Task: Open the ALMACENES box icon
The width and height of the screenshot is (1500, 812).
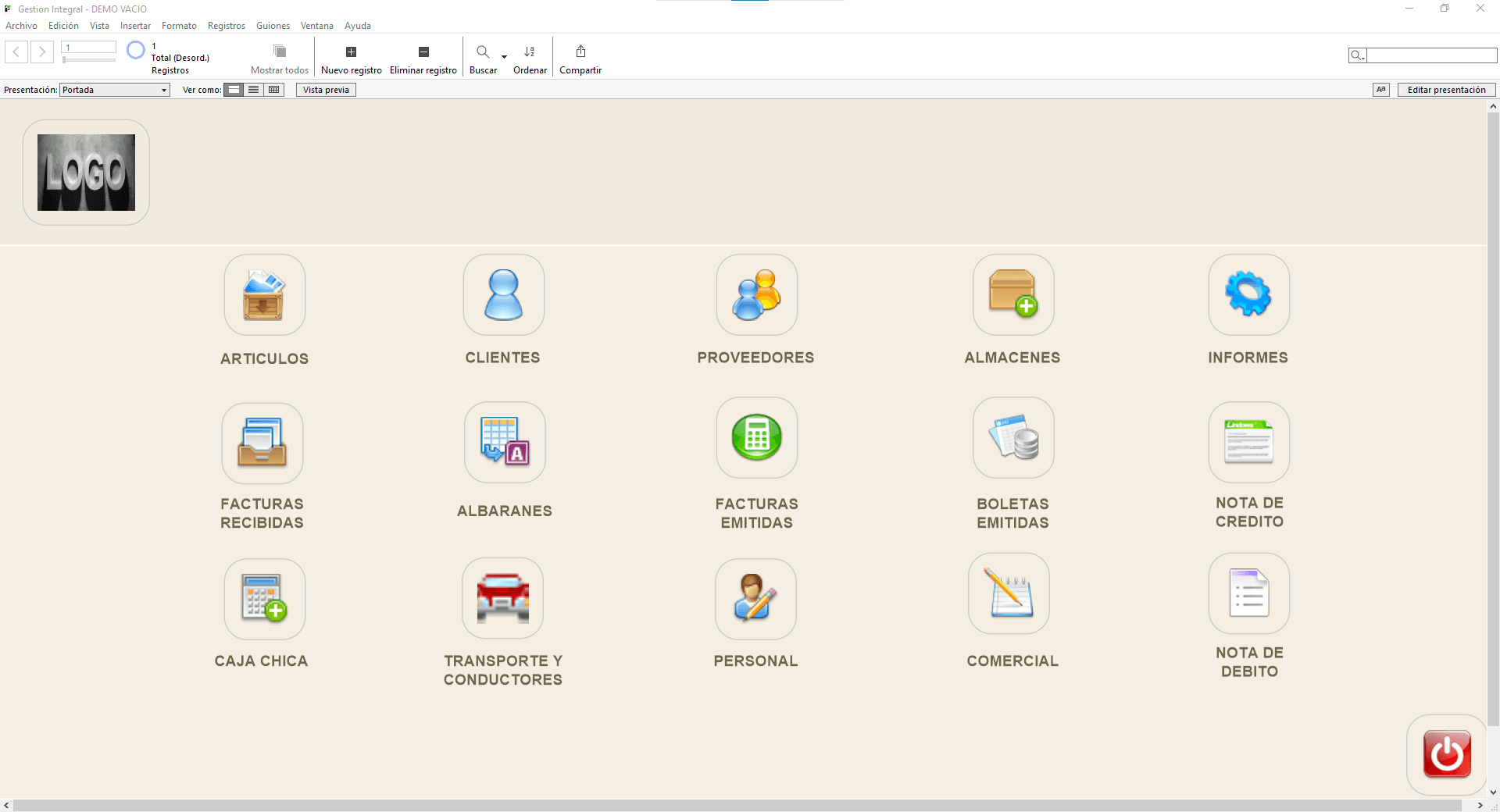Action: pyautogui.click(x=1012, y=295)
